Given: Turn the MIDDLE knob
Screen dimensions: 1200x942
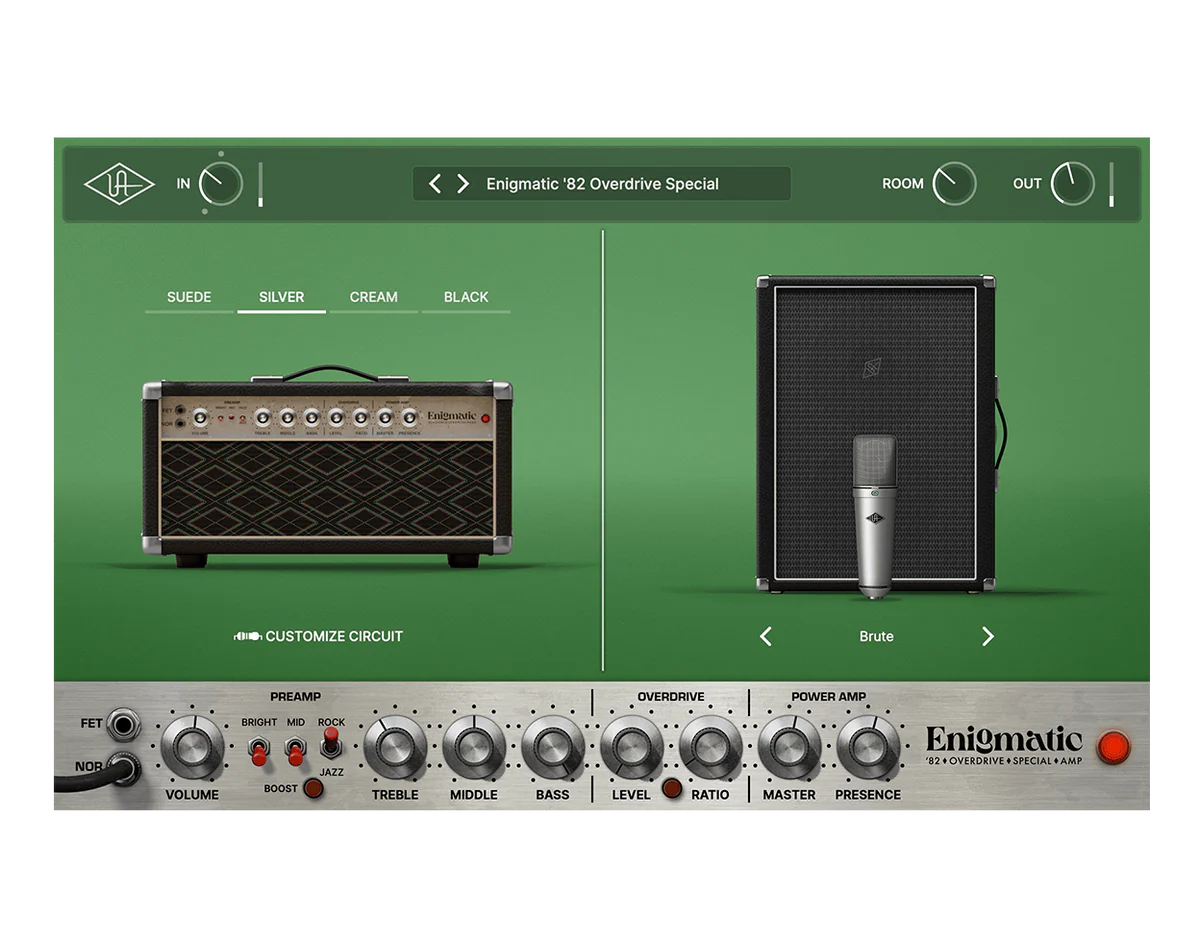Looking at the screenshot, I should click(474, 748).
